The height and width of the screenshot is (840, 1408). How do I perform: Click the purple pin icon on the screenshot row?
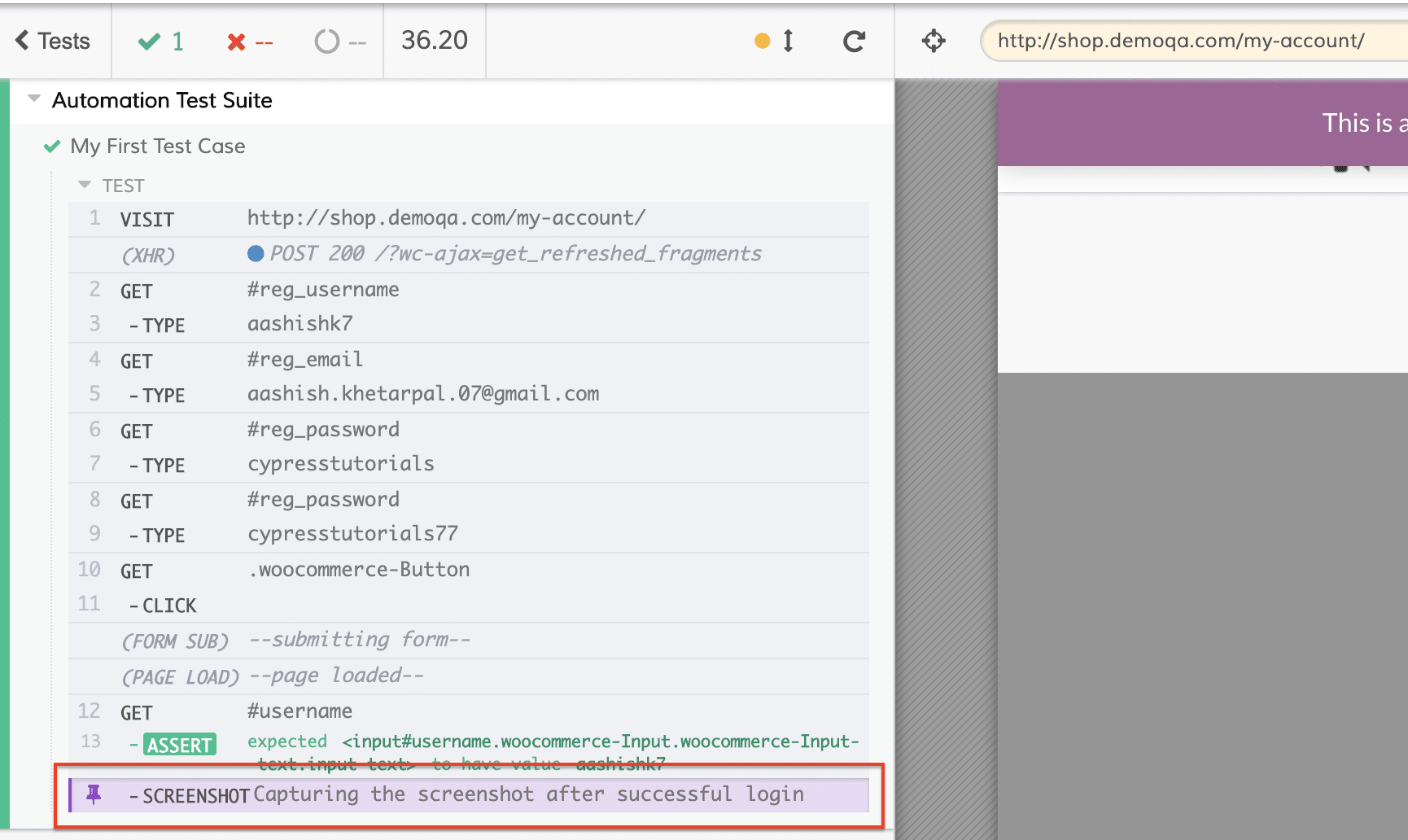(94, 794)
